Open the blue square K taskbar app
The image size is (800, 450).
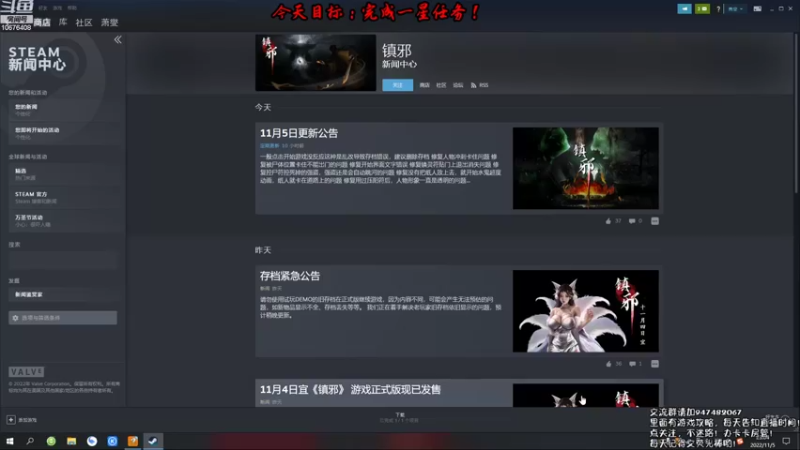pos(112,441)
